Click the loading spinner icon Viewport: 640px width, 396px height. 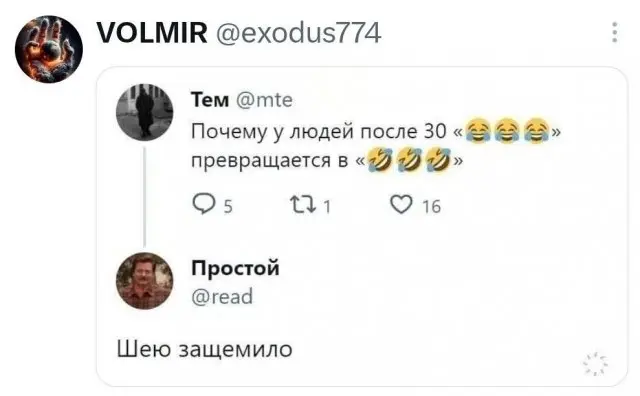pyautogui.click(x=595, y=363)
